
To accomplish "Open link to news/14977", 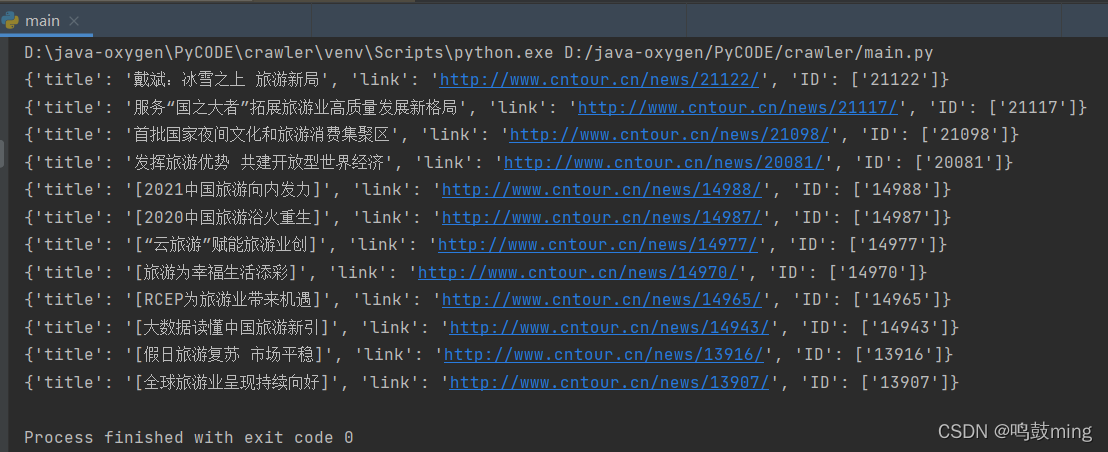I will point(598,245).
